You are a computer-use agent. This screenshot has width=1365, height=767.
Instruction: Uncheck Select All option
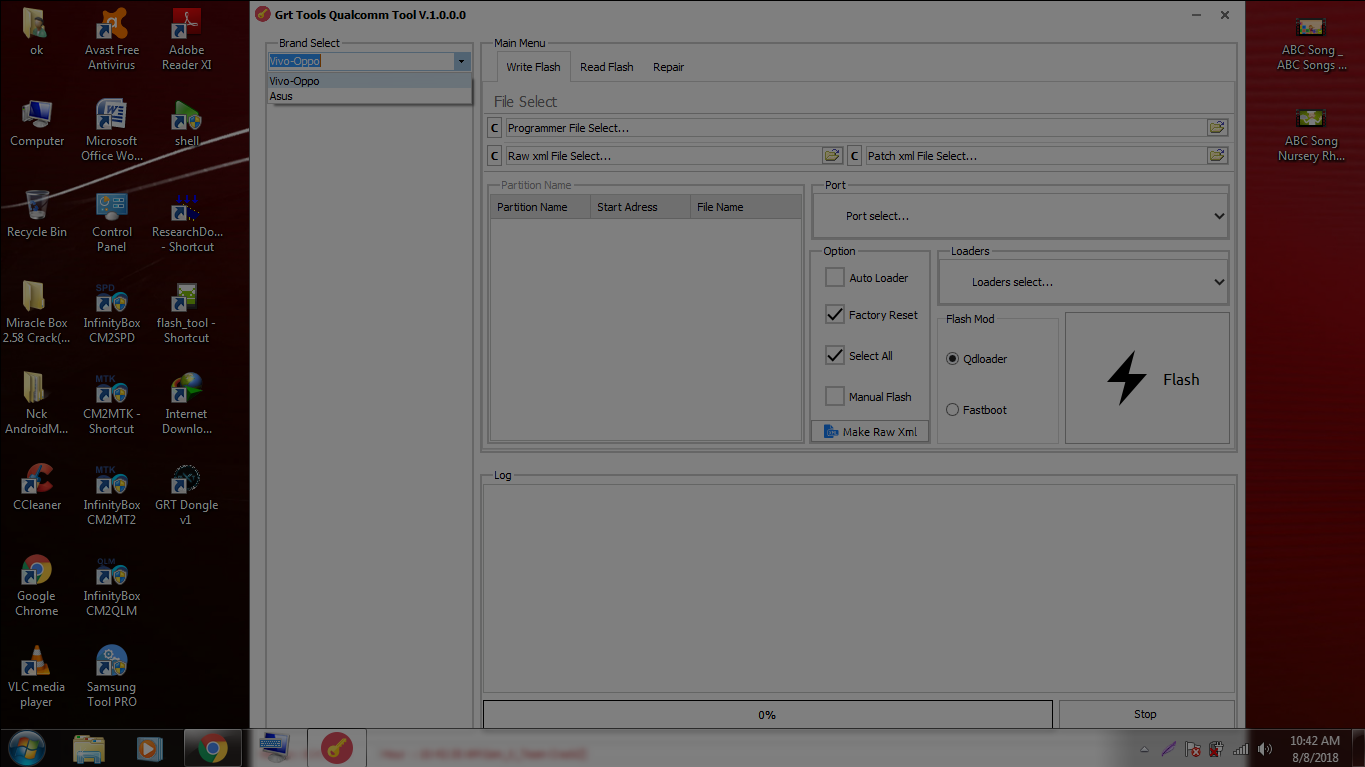point(835,355)
